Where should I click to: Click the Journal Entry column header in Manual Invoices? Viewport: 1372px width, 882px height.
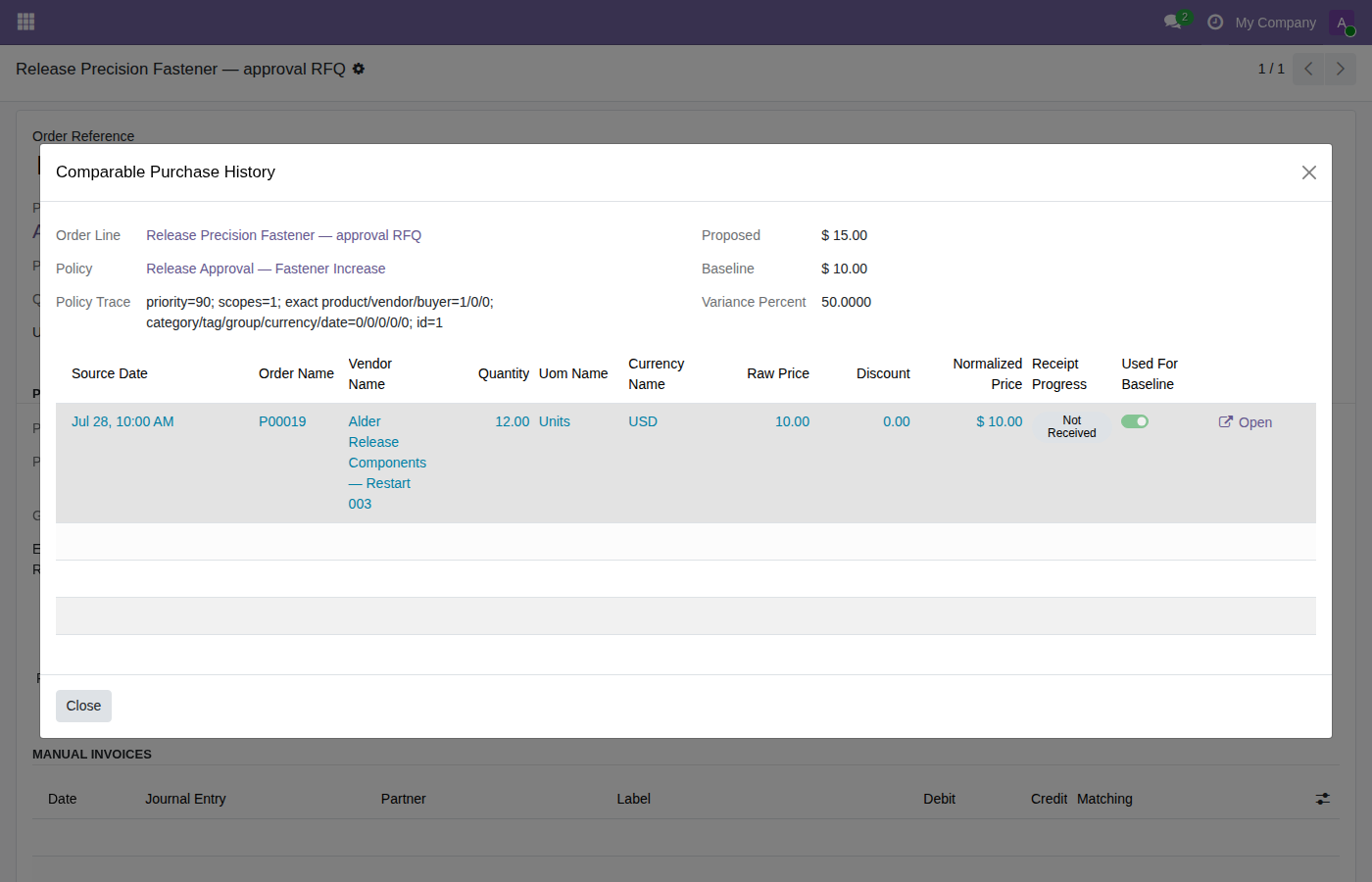pyautogui.click(x=185, y=799)
